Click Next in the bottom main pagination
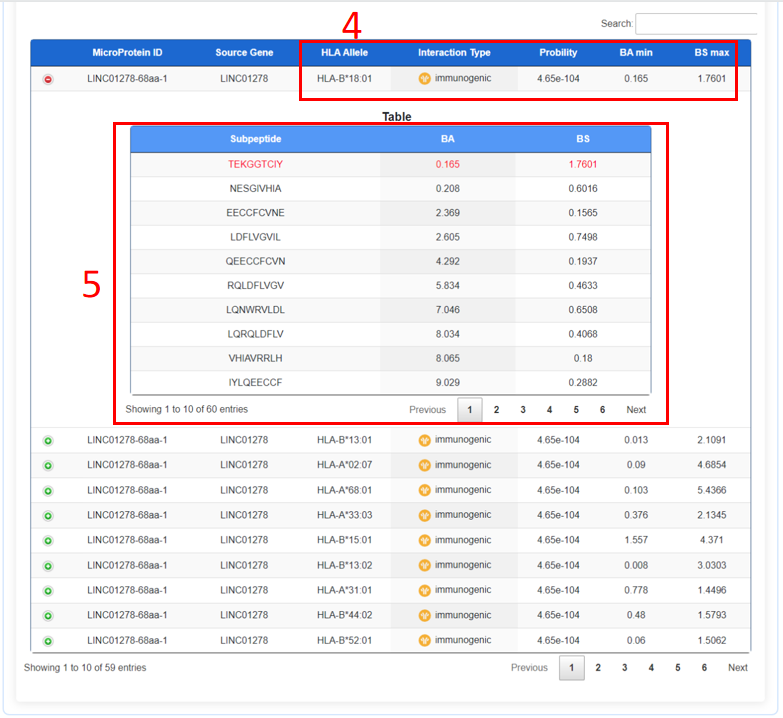 [x=737, y=668]
